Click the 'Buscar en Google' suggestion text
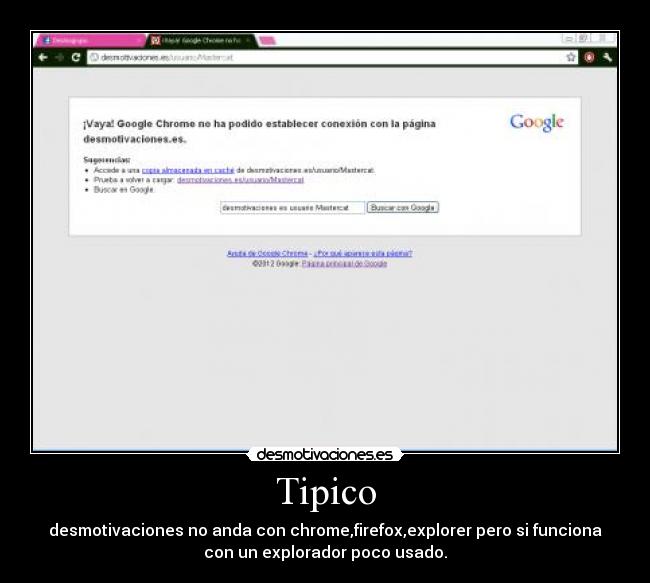The height and width of the screenshot is (583, 650). (x=124, y=190)
